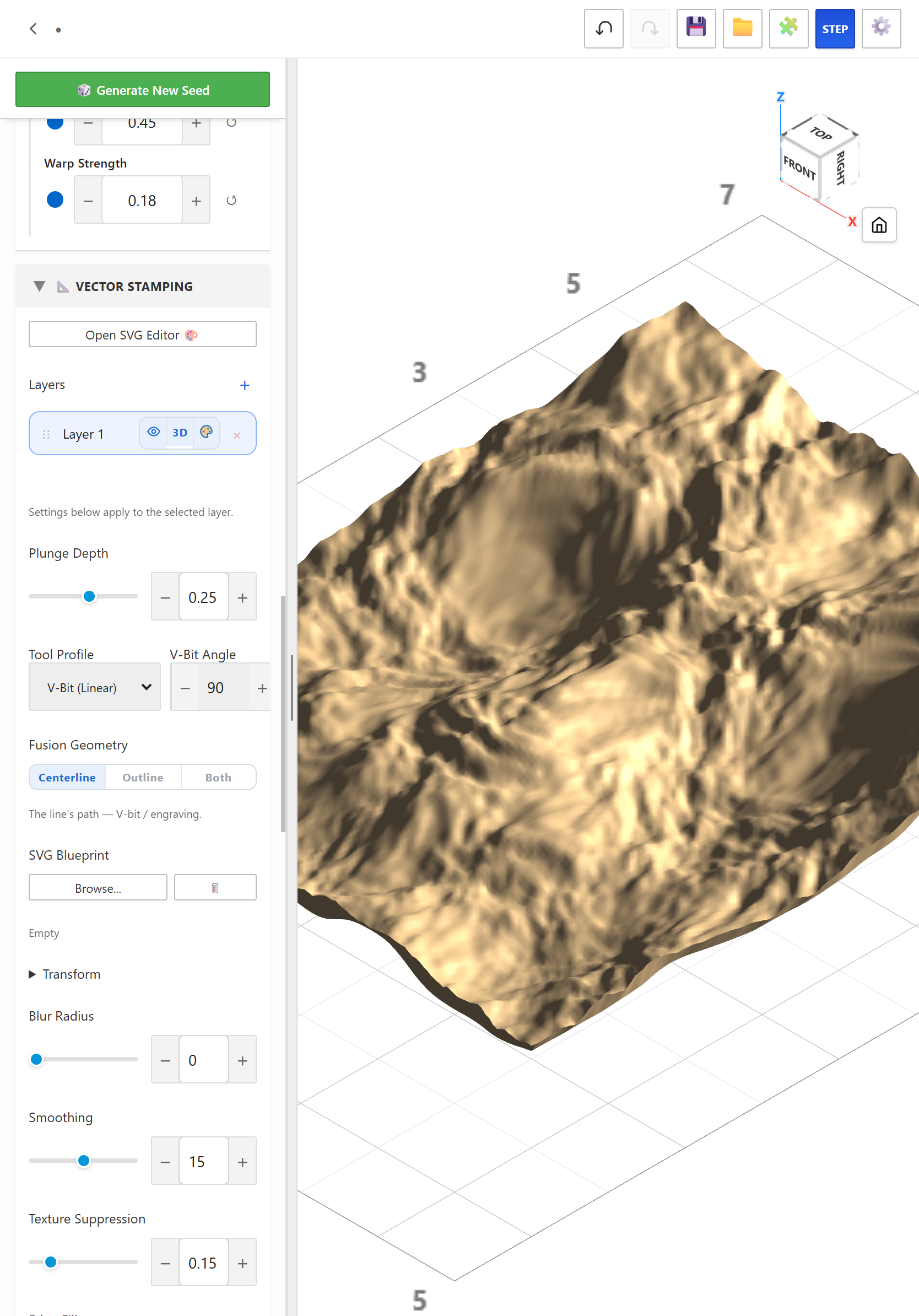Collapse the Vector Stamping section

[x=39, y=286]
